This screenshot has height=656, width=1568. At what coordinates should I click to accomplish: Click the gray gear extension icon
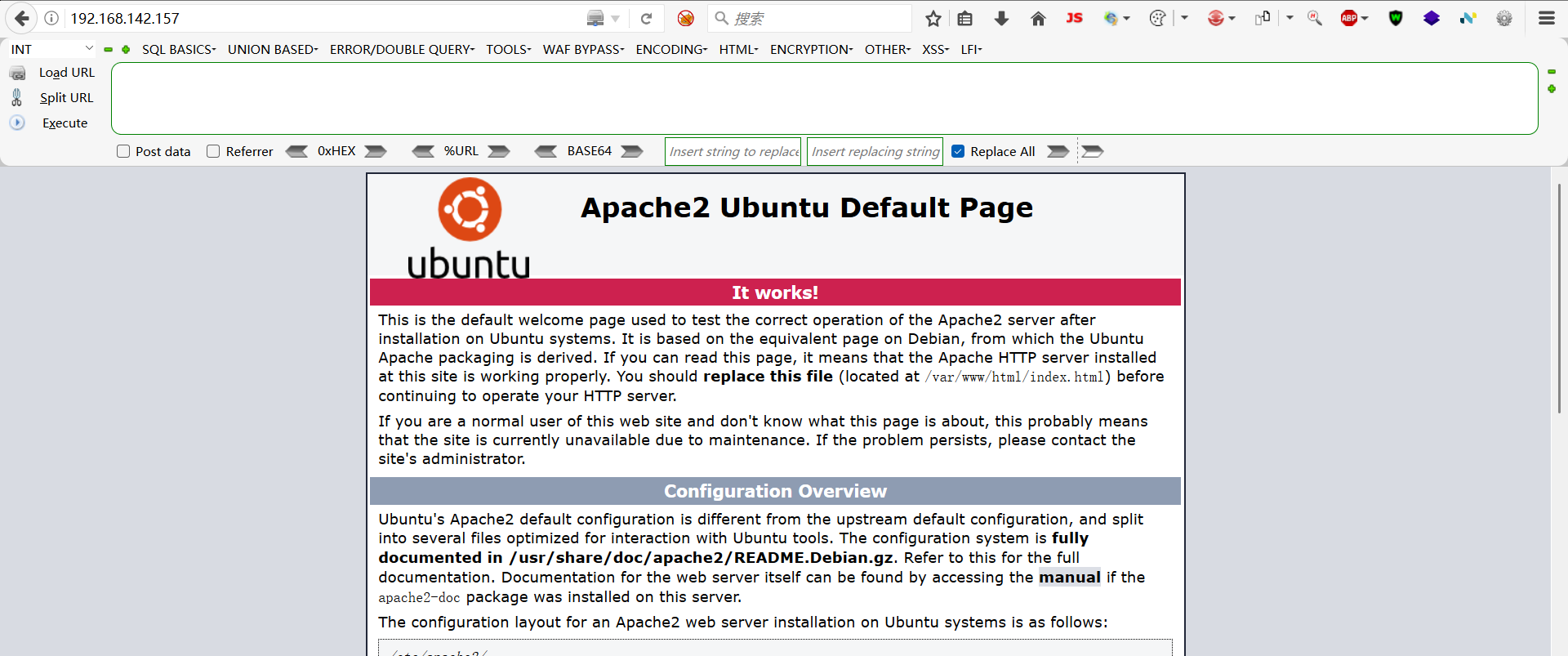(1504, 18)
